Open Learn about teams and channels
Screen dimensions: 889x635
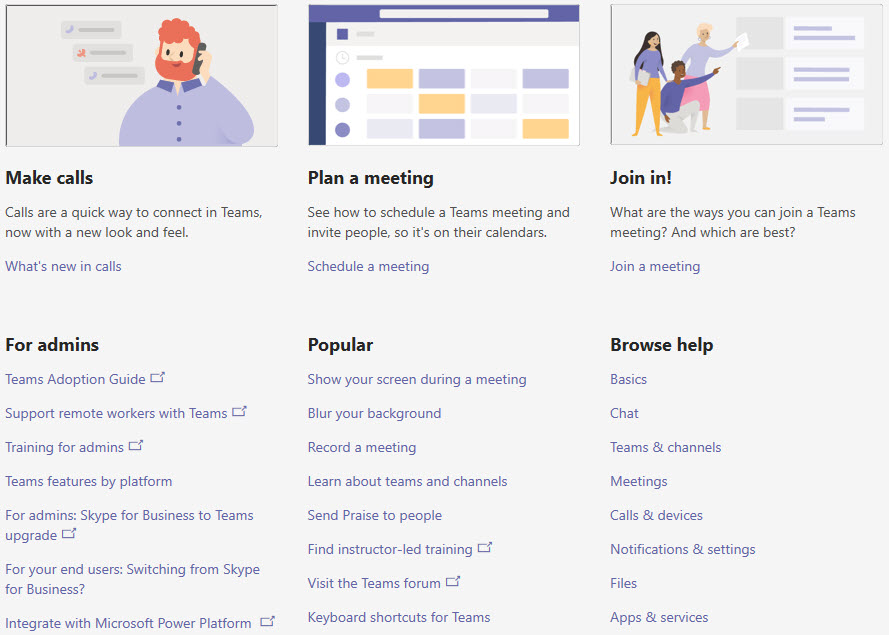click(x=407, y=481)
